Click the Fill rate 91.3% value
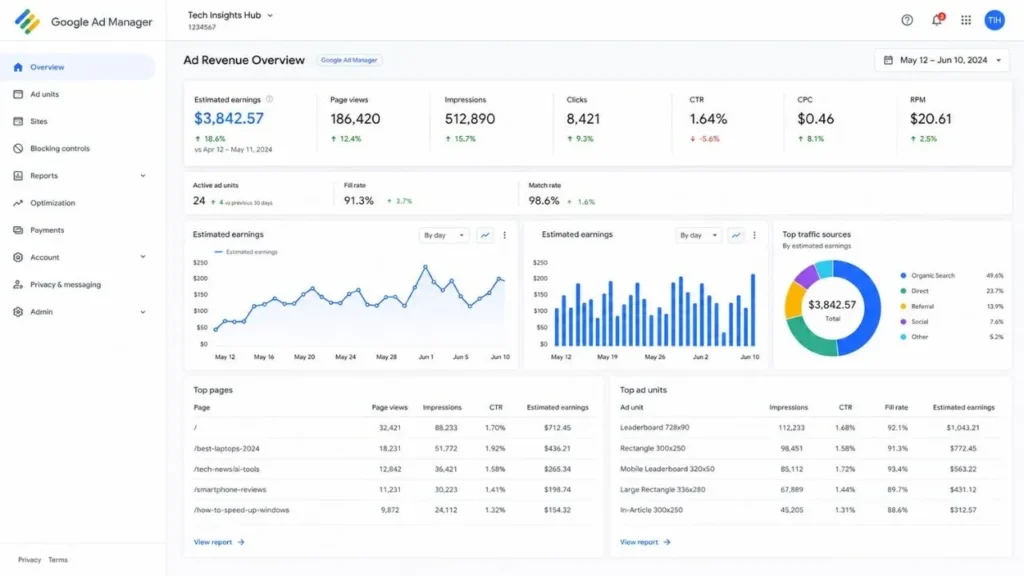Image resolution: width=1024 pixels, height=576 pixels. (359, 201)
